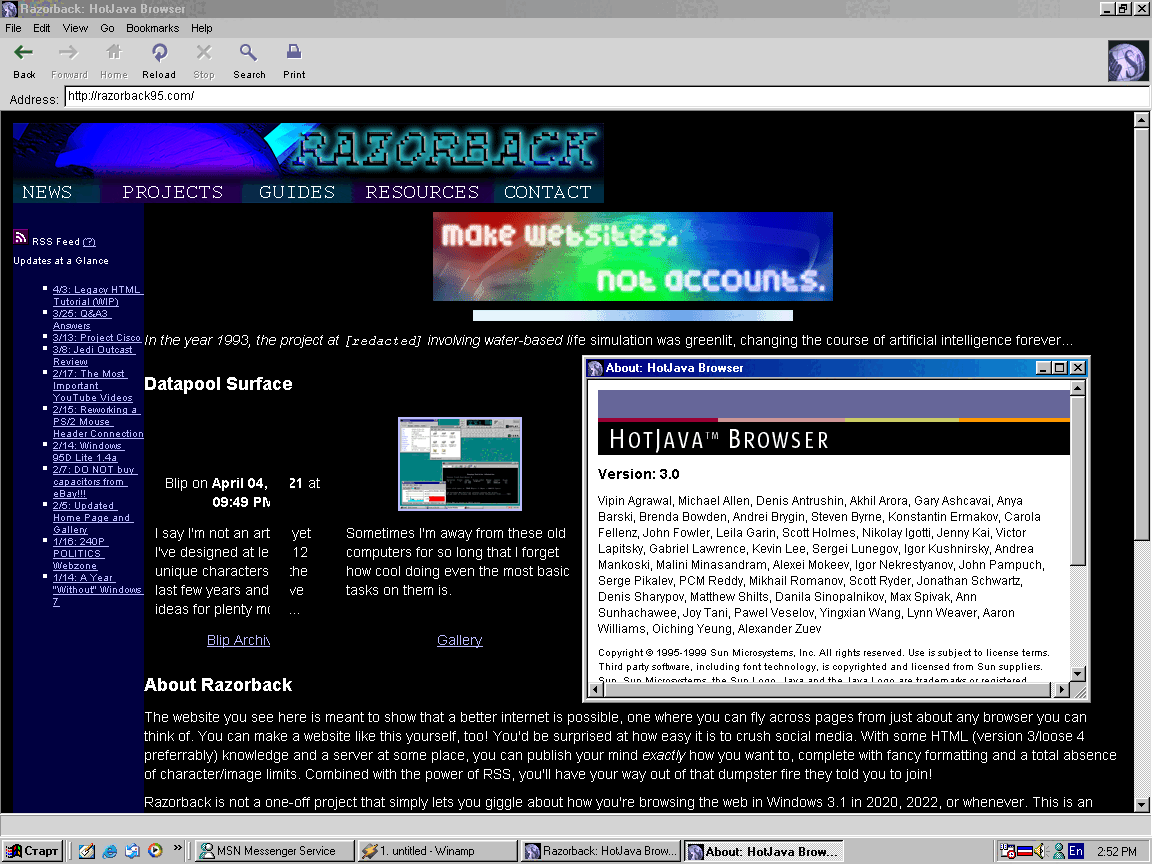1152x864 pixels.
Task: Open the RESOURCES navigation tab
Action: pos(422,192)
